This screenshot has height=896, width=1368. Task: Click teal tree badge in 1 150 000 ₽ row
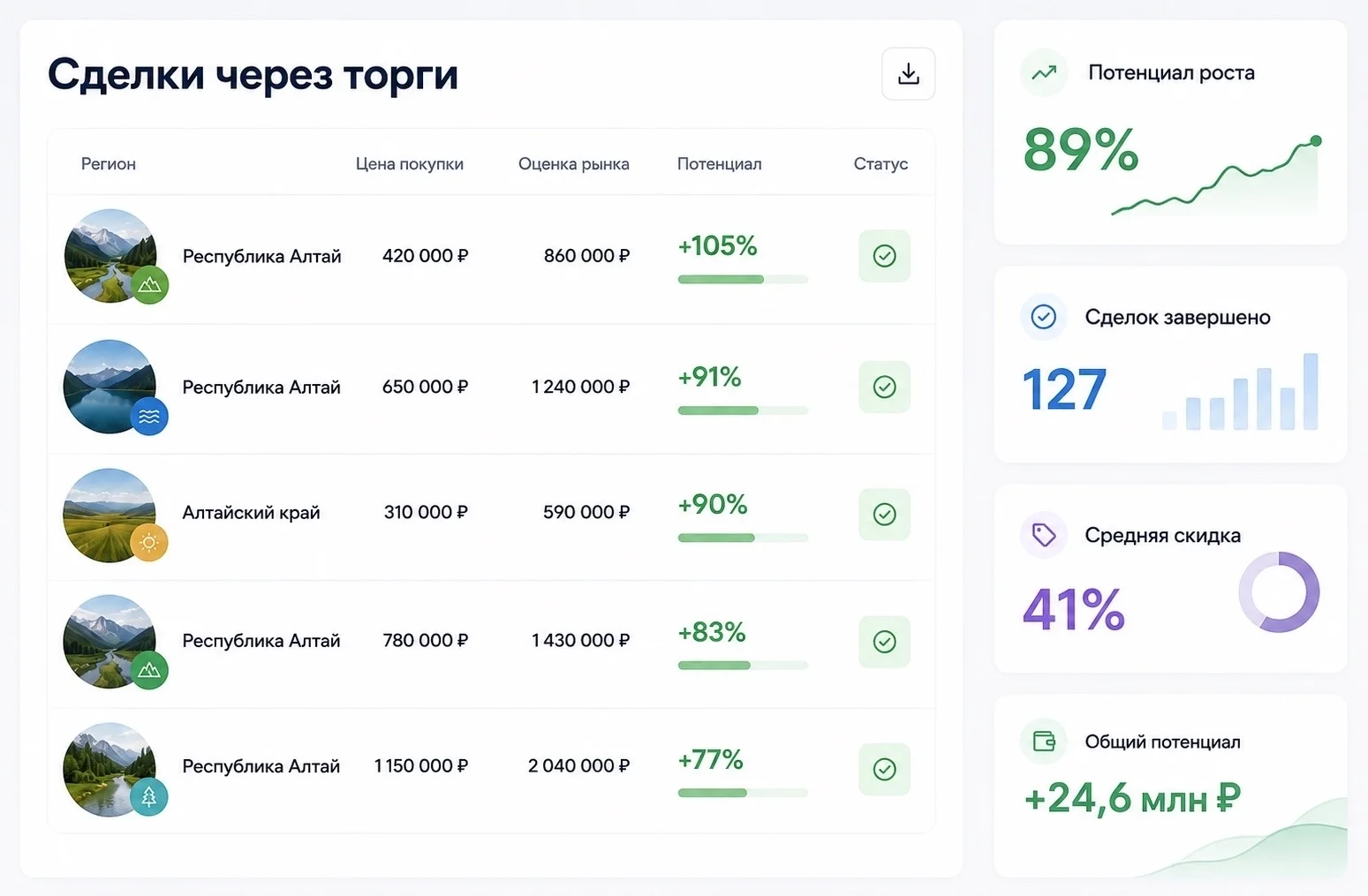pyautogui.click(x=149, y=797)
